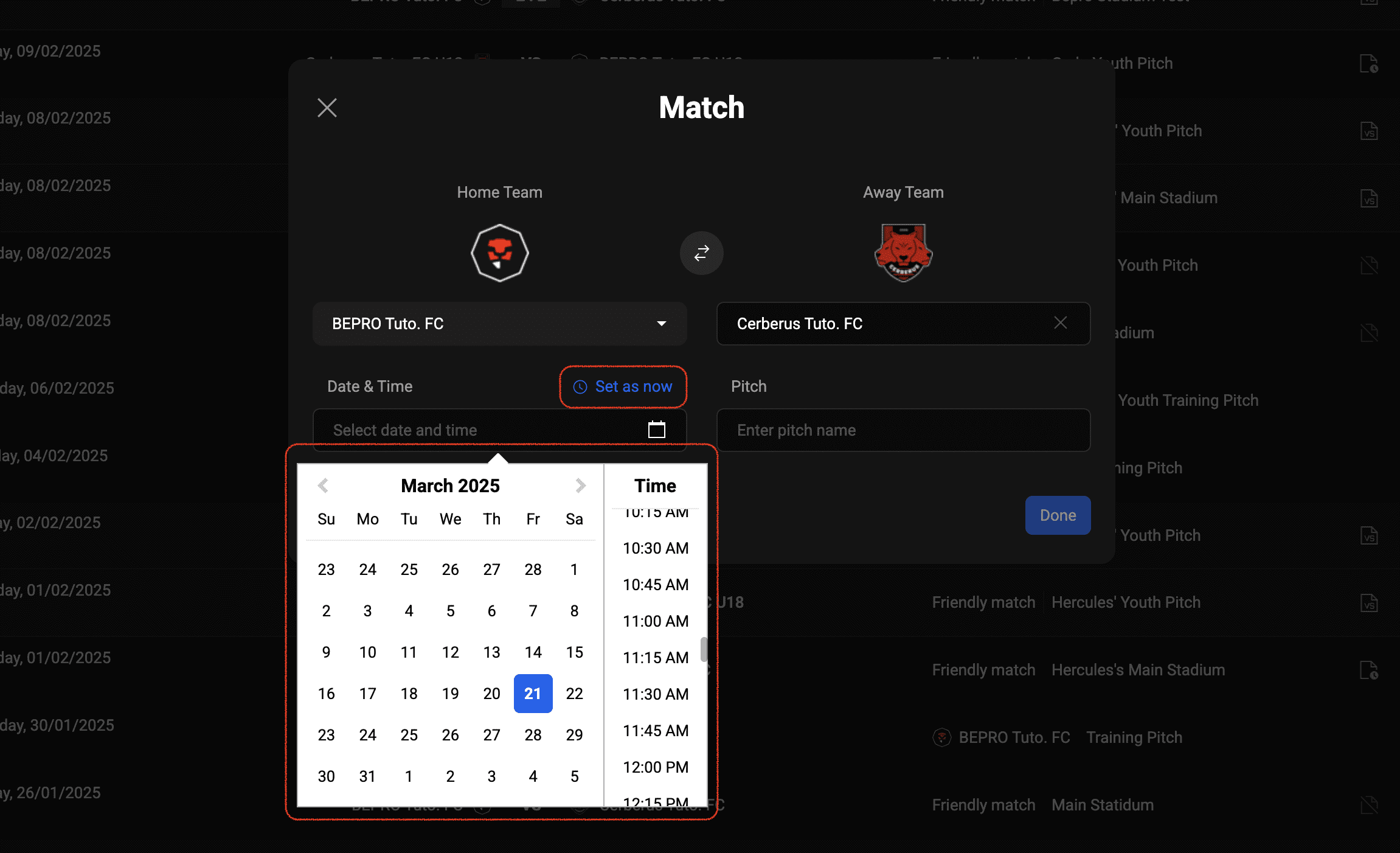1400x853 pixels.
Task: Select March 22 in the calendar
Action: [x=574, y=694]
